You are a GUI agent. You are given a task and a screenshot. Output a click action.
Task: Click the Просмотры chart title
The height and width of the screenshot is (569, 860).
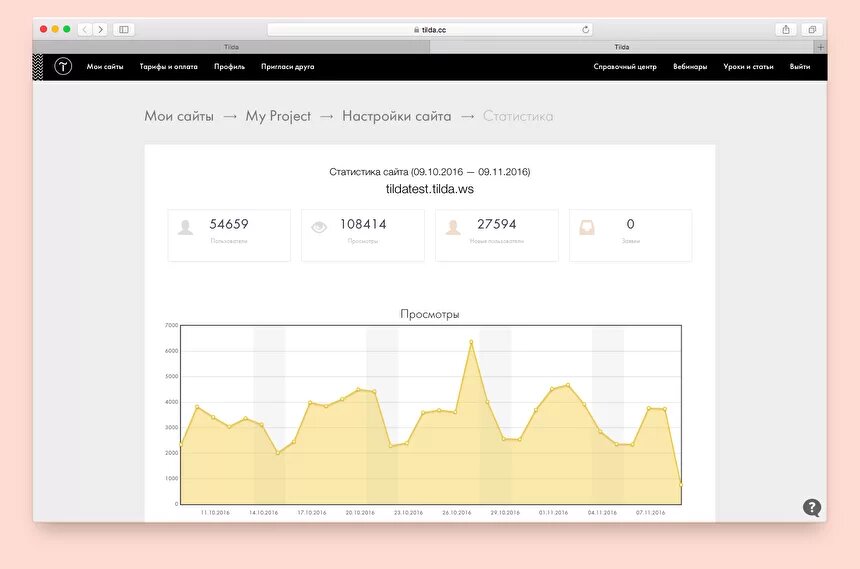pos(429,314)
